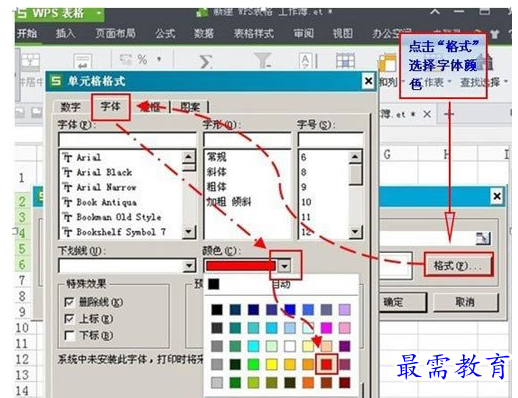Pick the black swatch in first palette row

click(217, 309)
